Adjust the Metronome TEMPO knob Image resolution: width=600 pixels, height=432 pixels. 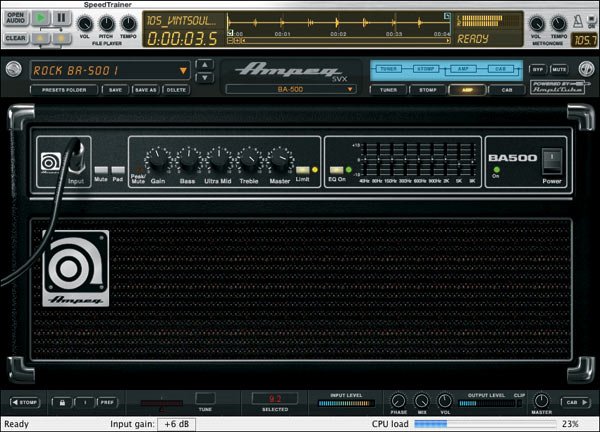pos(558,24)
